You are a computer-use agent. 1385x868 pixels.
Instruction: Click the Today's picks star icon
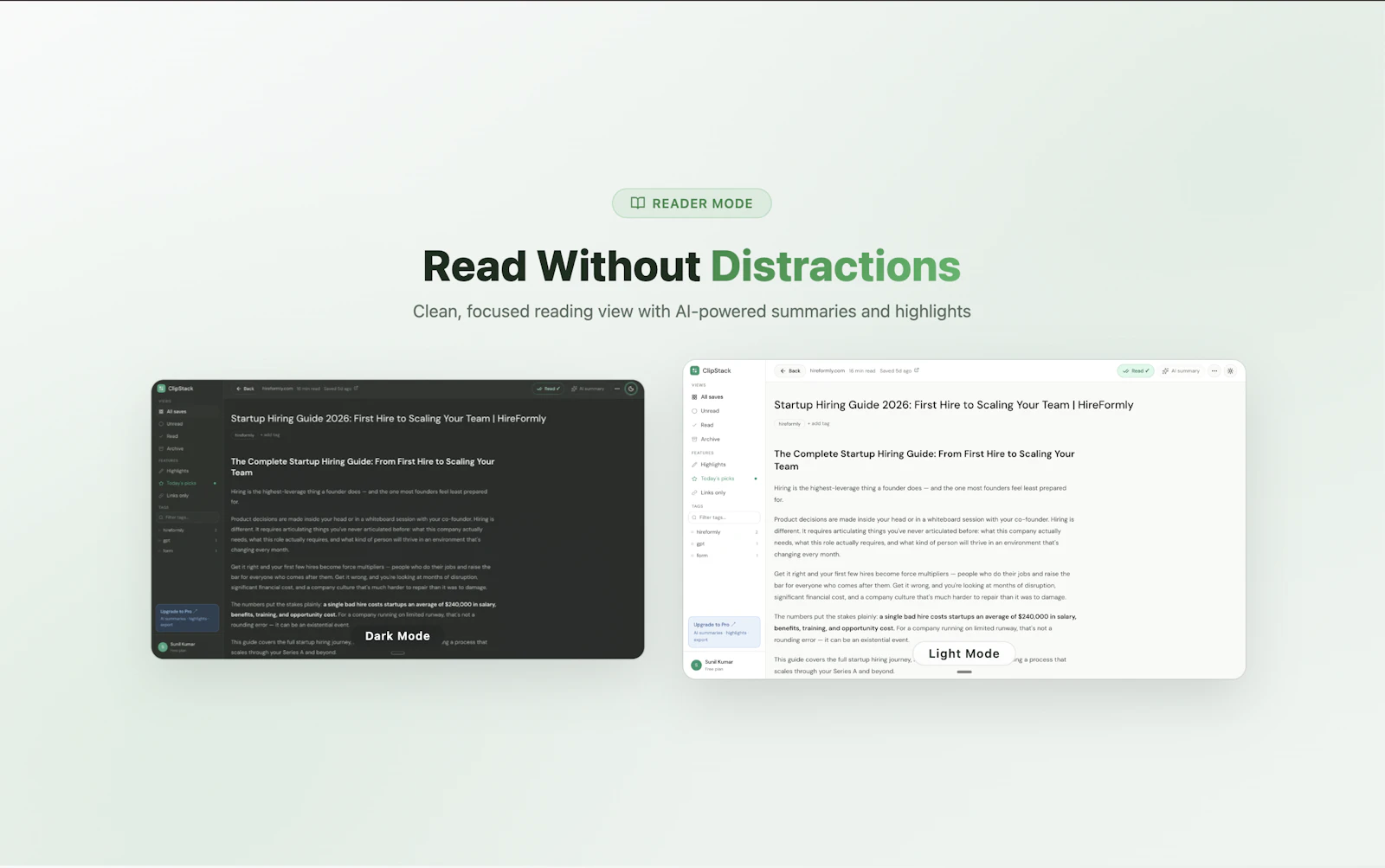pos(693,479)
